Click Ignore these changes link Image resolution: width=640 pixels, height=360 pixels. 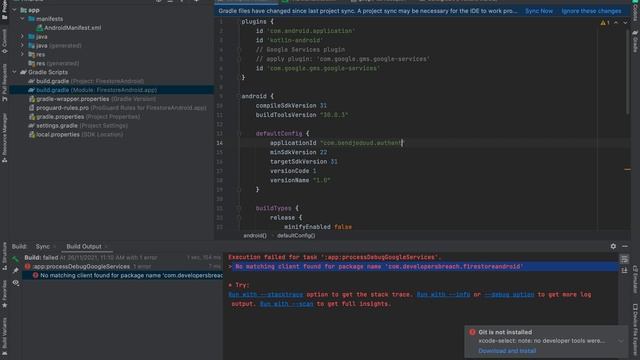pyautogui.click(x=591, y=11)
